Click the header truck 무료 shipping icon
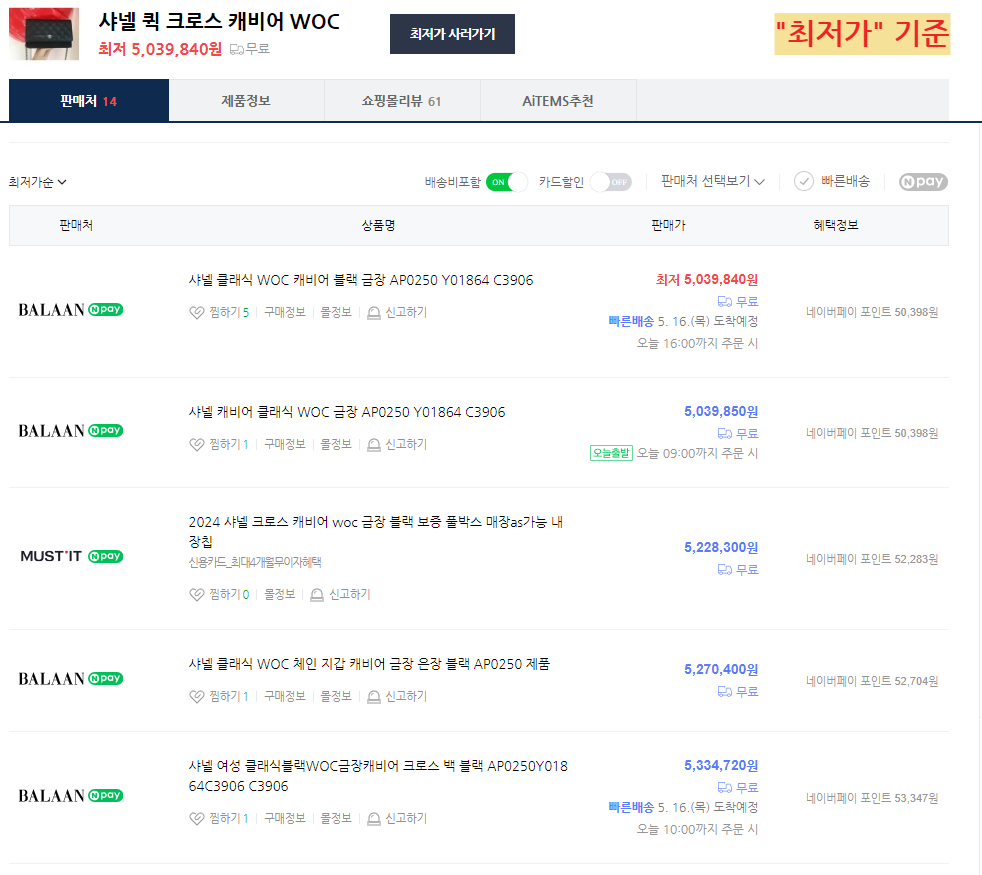Screen dimensions: 982x875 click(237, 49)
